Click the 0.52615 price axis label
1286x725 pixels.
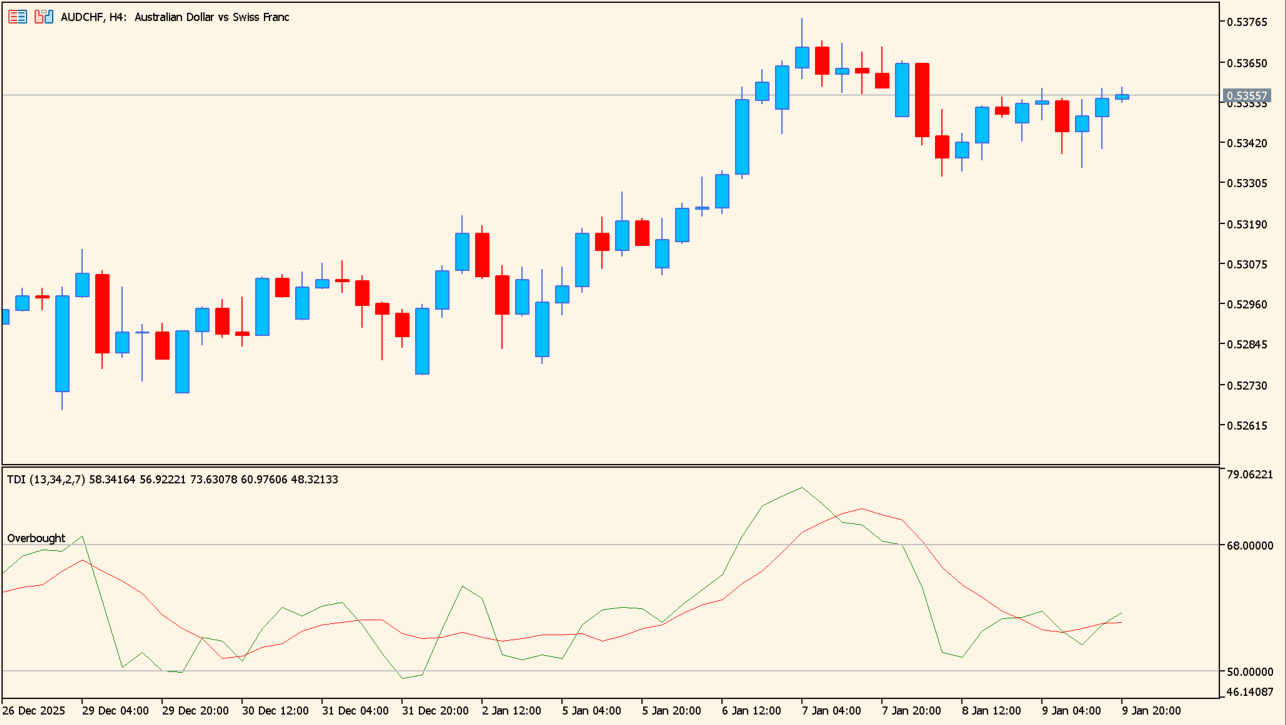1248,426
